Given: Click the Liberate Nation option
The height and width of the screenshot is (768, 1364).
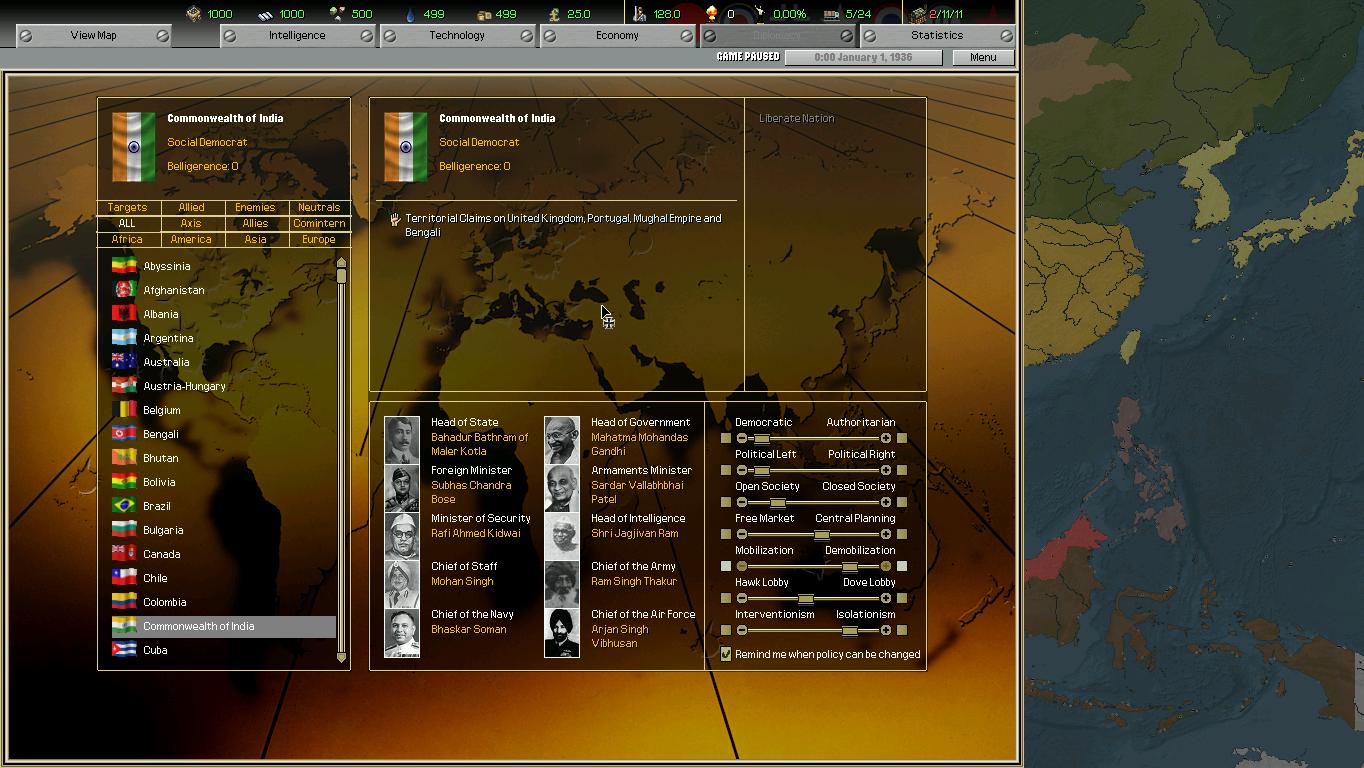Looking at the screenshot, I should 796,118.
